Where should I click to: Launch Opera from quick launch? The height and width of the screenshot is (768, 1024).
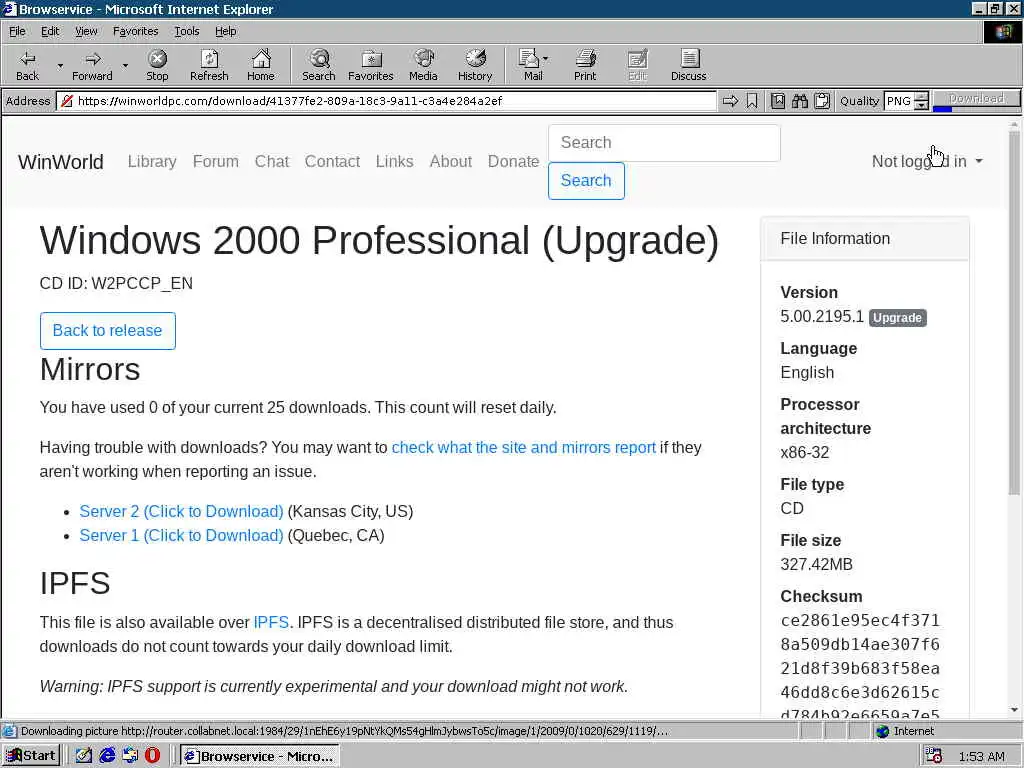(152, 756)
